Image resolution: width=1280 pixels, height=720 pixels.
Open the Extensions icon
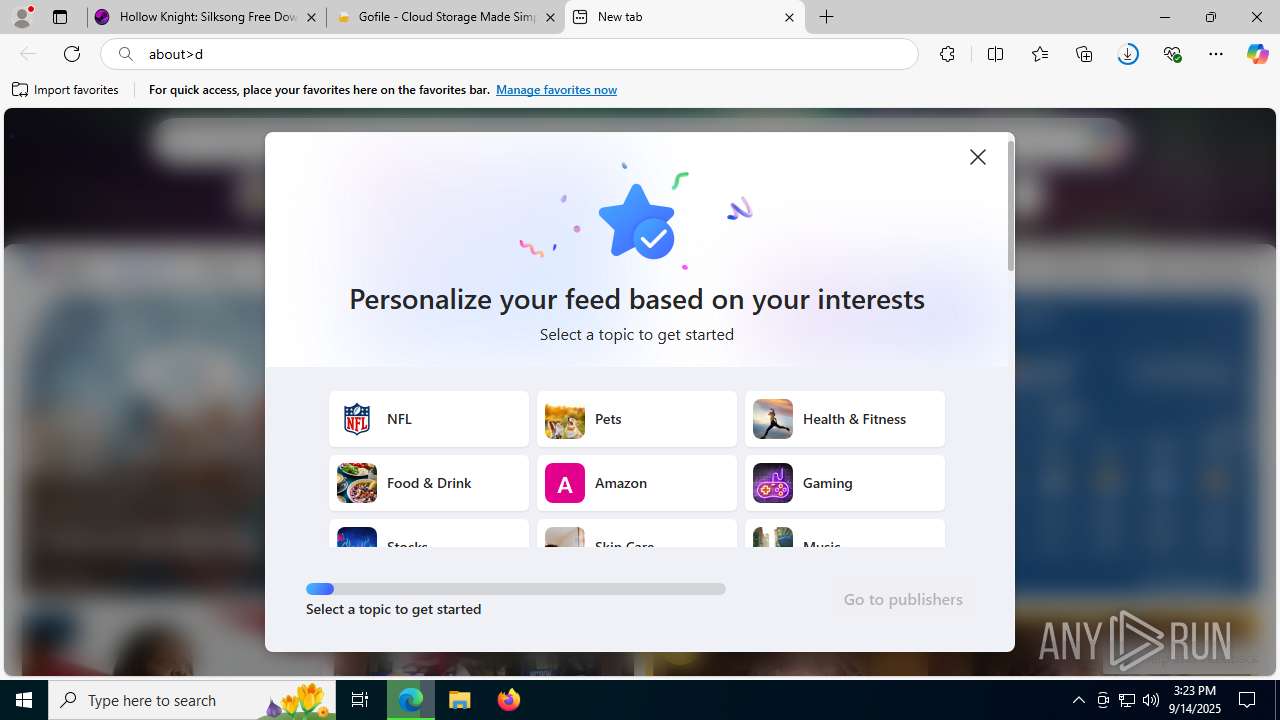click(947, 54)
